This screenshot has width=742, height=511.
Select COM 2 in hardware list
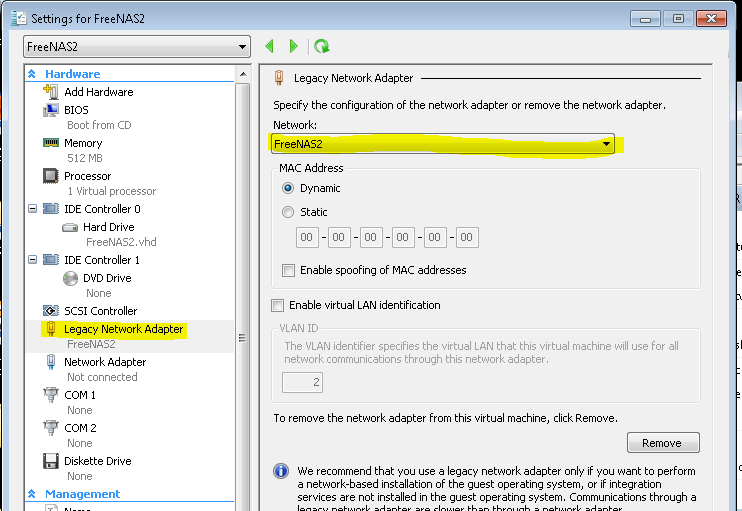click(x=80, y=428)
